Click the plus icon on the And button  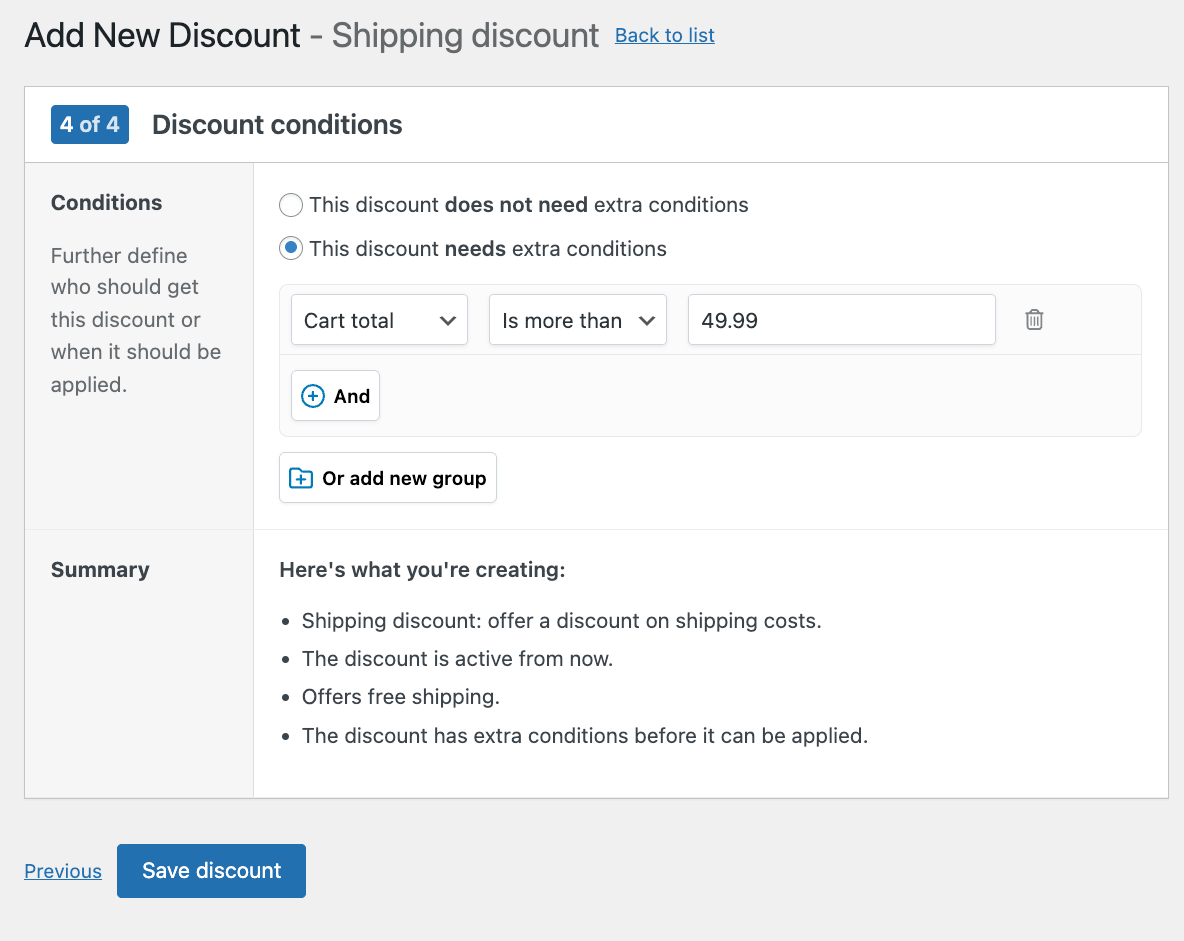[313, 396]
